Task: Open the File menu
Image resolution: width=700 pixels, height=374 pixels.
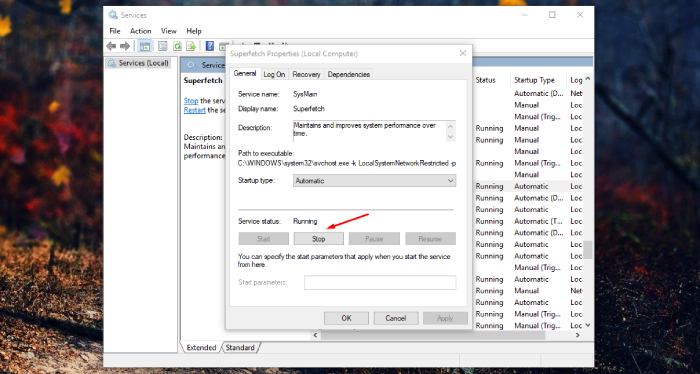Action: (115, 31)
